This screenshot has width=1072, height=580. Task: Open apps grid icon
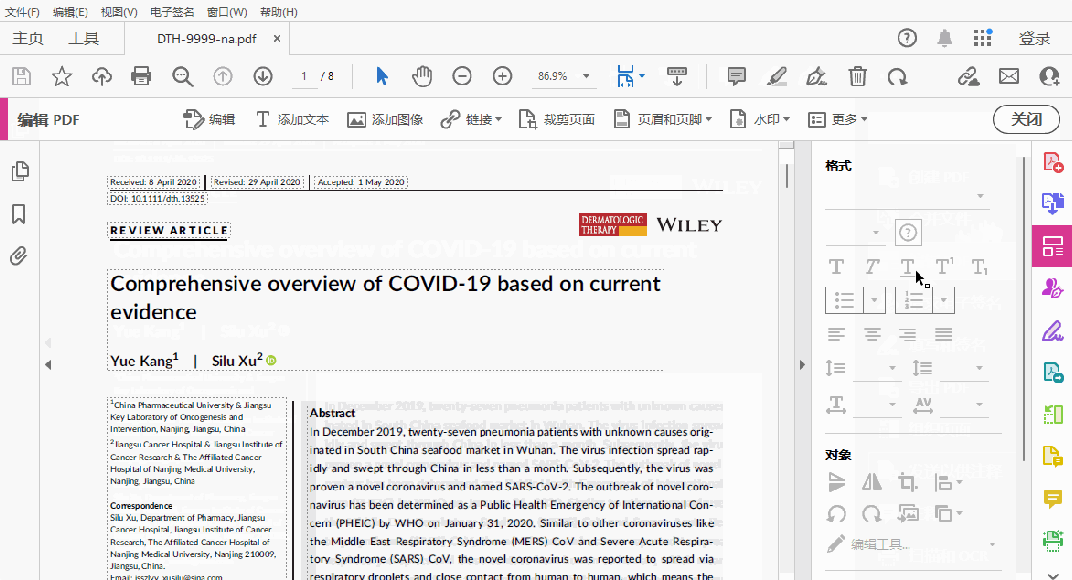point(982,38)
